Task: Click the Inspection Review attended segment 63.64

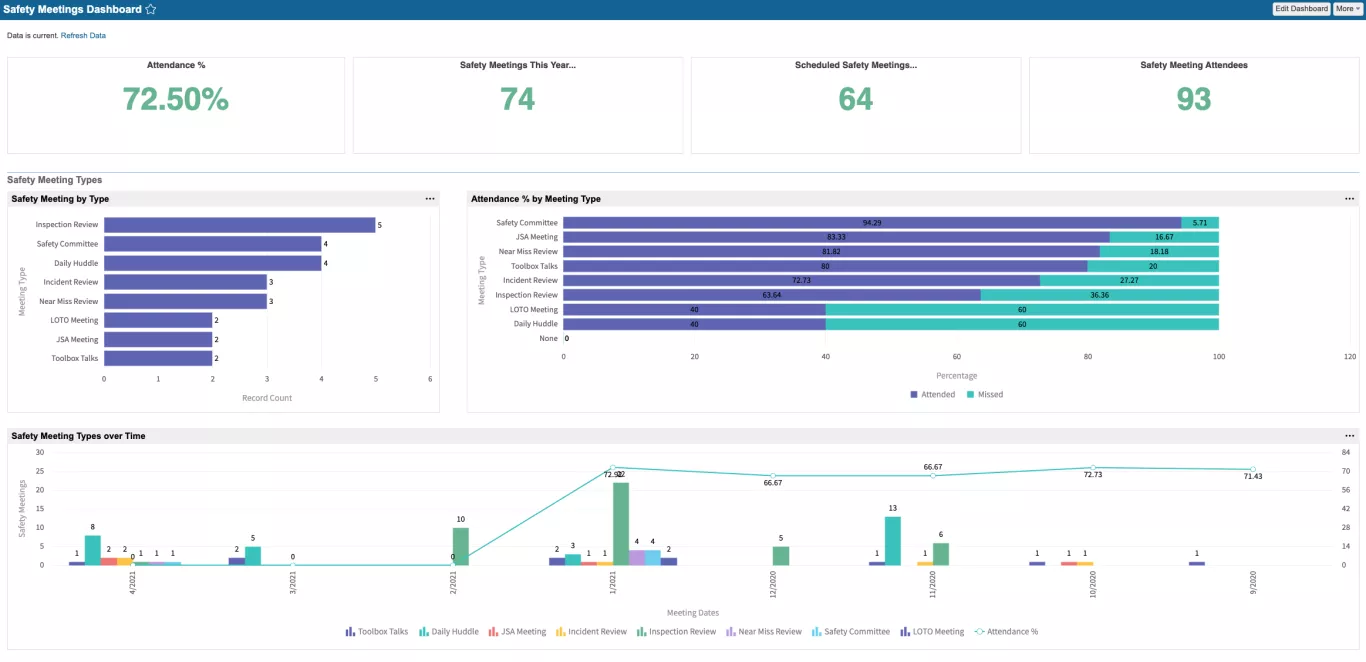Action: pos(772,295)
